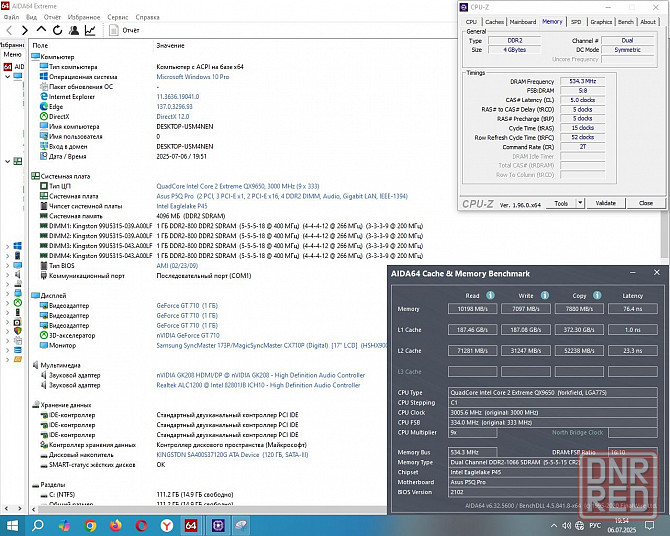Open the Отчёт menu in menu bar
Viewport: 670px width, 536px height.
point(52,17)
